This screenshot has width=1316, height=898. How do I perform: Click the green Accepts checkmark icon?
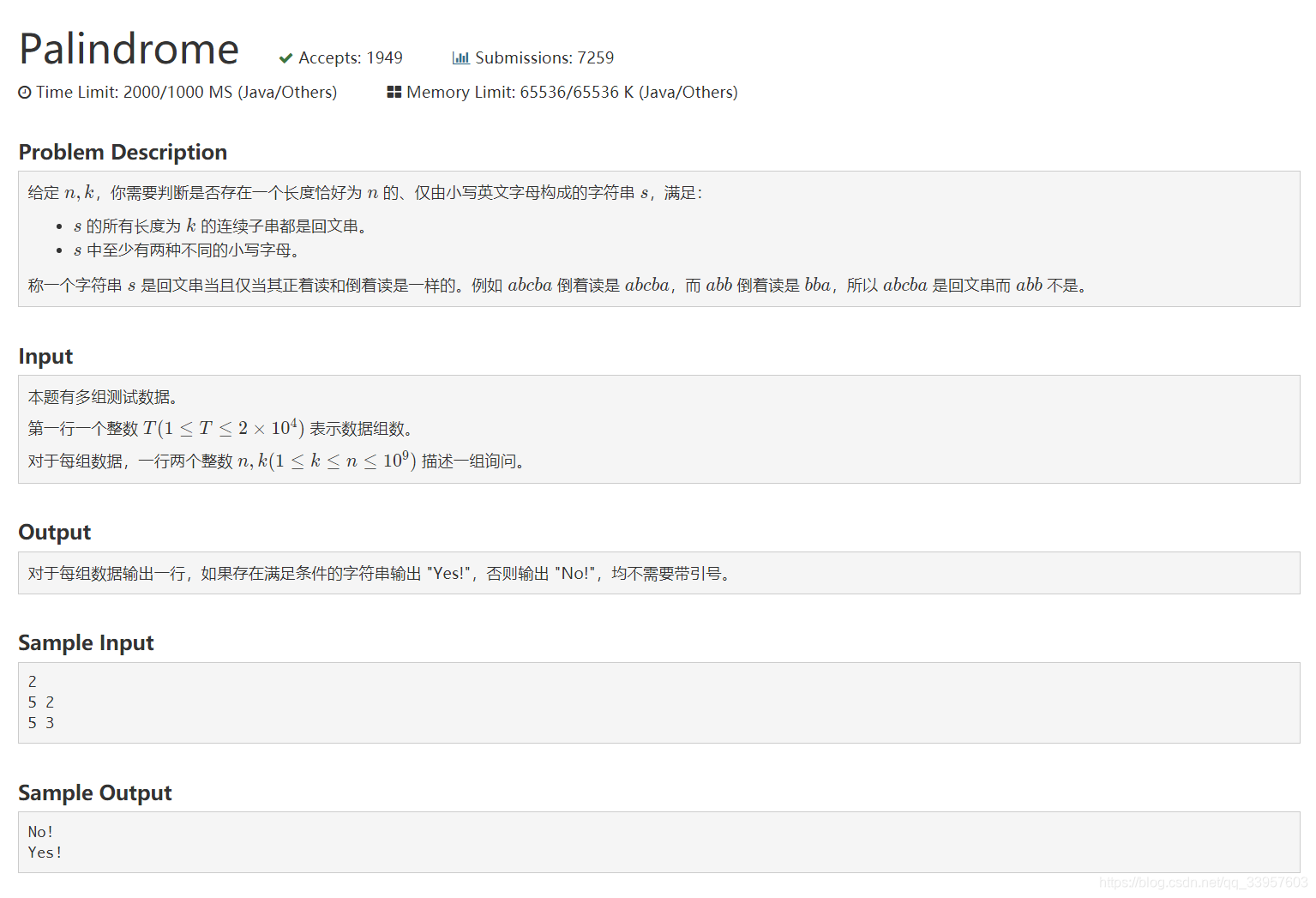point(285,58)
